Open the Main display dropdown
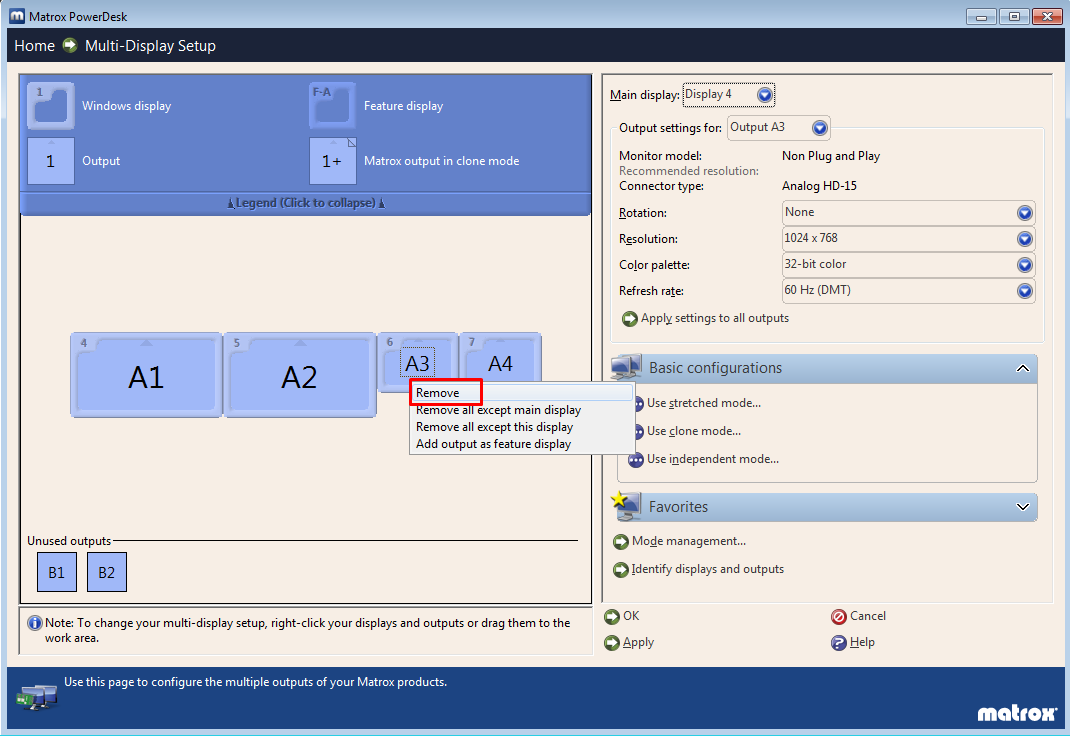Image resolution: width=1070 pixels, height=736 pixels. (761, 94)
